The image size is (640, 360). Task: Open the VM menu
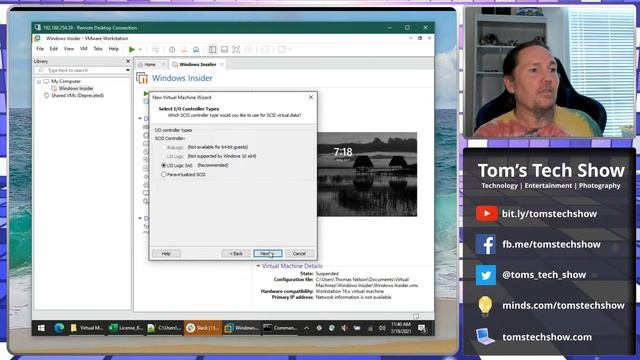point(84,49)
